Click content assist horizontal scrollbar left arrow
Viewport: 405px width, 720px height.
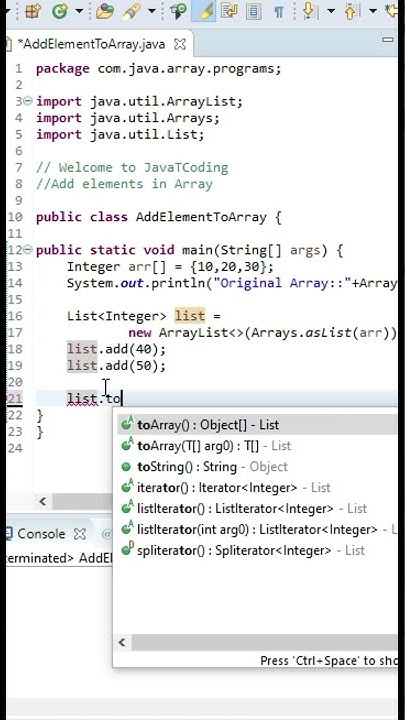click(x=122, y=642)
